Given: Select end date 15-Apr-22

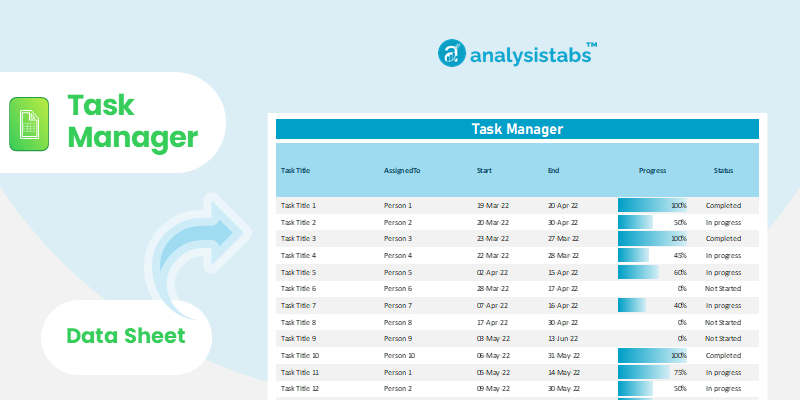Looking at the screenshot, I should pos(563,272).
